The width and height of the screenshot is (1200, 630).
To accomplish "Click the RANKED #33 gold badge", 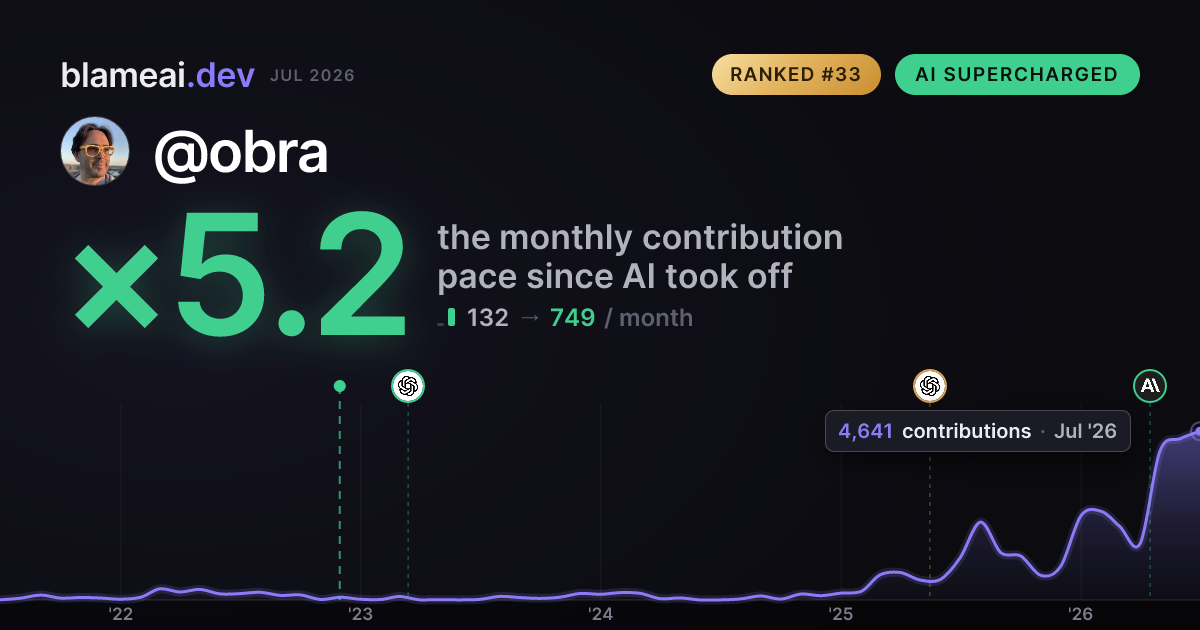I will pos(796,74).
